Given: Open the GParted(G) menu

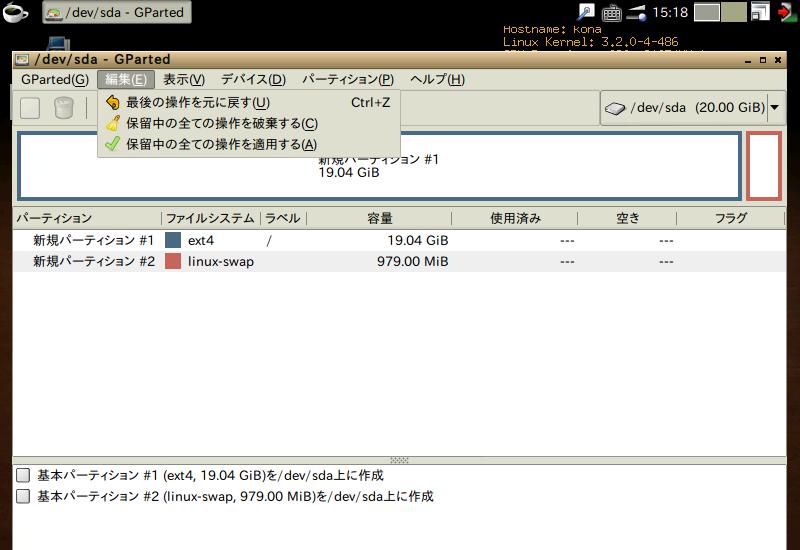Looking at the screenshot, I should click(x=55, y=80).
